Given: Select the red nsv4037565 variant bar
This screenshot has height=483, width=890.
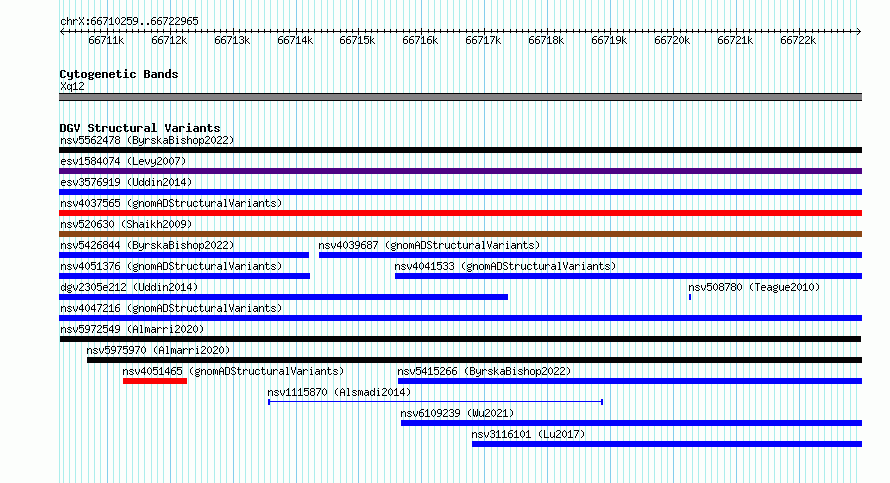Looking at the screenshot, I should coord(460,213).
